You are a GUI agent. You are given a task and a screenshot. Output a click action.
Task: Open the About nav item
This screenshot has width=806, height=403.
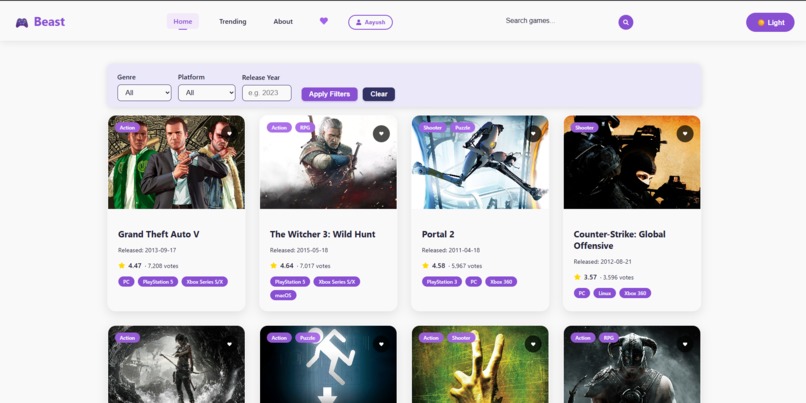click(x=283, y=22)
